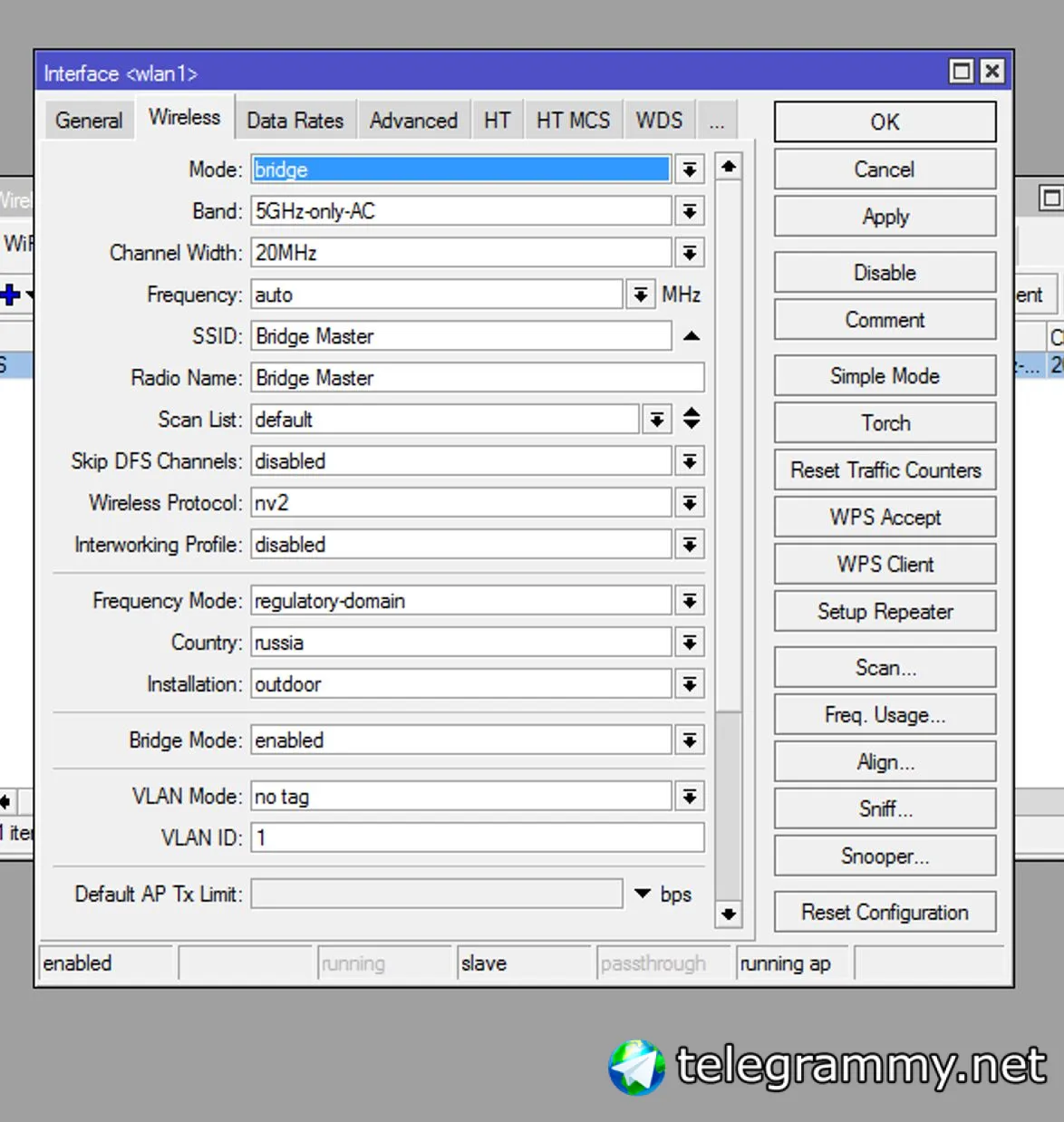Click the blue plus icon in background window
The image size is (1064, 1122).
pyautogui.click(x=11, y=295)
